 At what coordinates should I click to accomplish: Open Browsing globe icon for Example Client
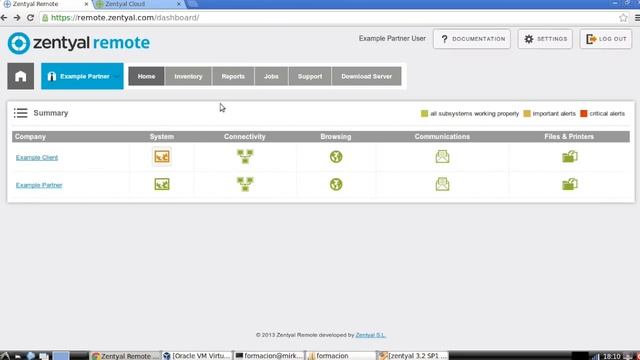point(336,157)
